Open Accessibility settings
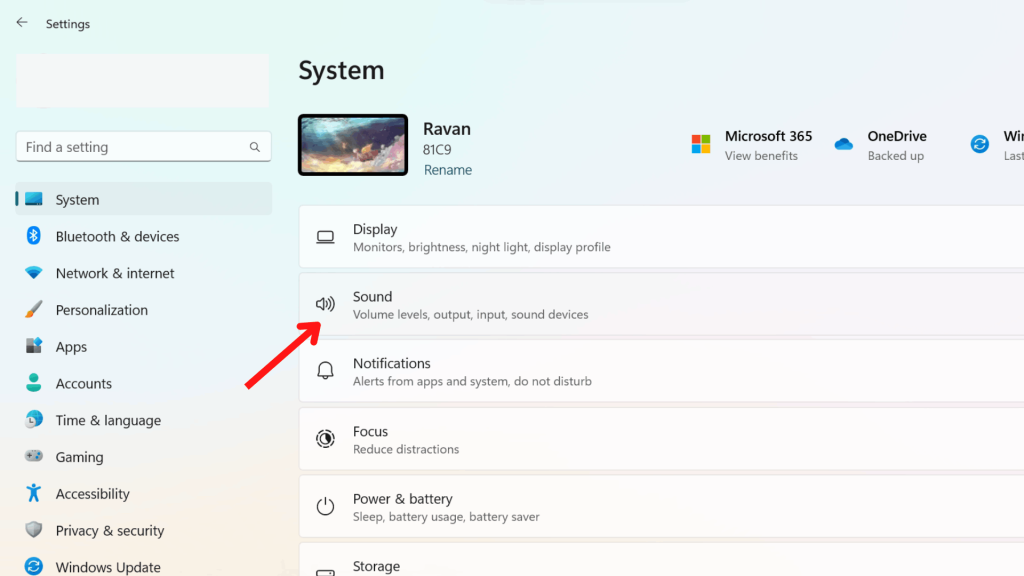This screenshot has width=1024, height=576. click(144, 493)
